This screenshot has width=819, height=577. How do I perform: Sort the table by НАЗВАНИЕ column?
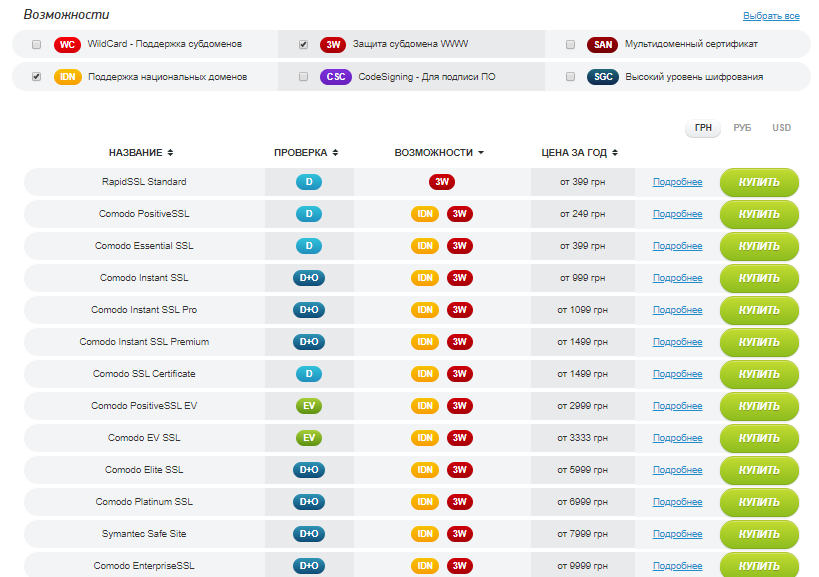pyautogui.click(x=141, y=152)
